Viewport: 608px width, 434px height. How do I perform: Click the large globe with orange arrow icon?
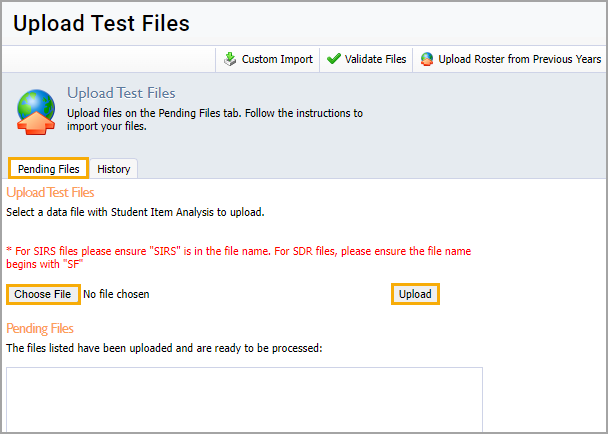point(36,112)
